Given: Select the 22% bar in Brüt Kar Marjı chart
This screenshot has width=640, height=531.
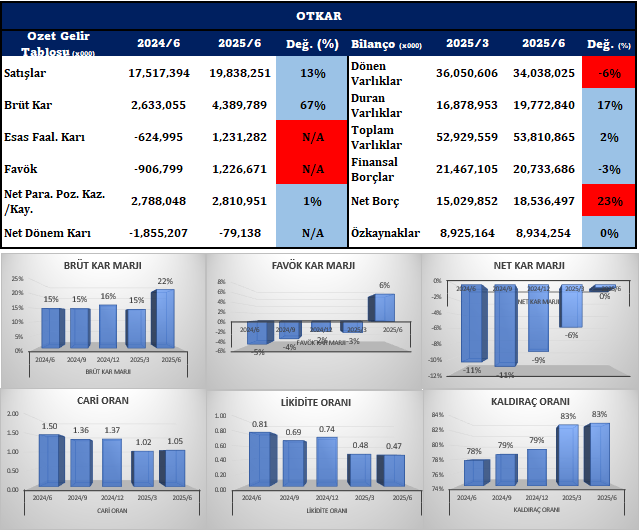Looking at the screenshot, I should pyautogui.click(x=163, y=319).
